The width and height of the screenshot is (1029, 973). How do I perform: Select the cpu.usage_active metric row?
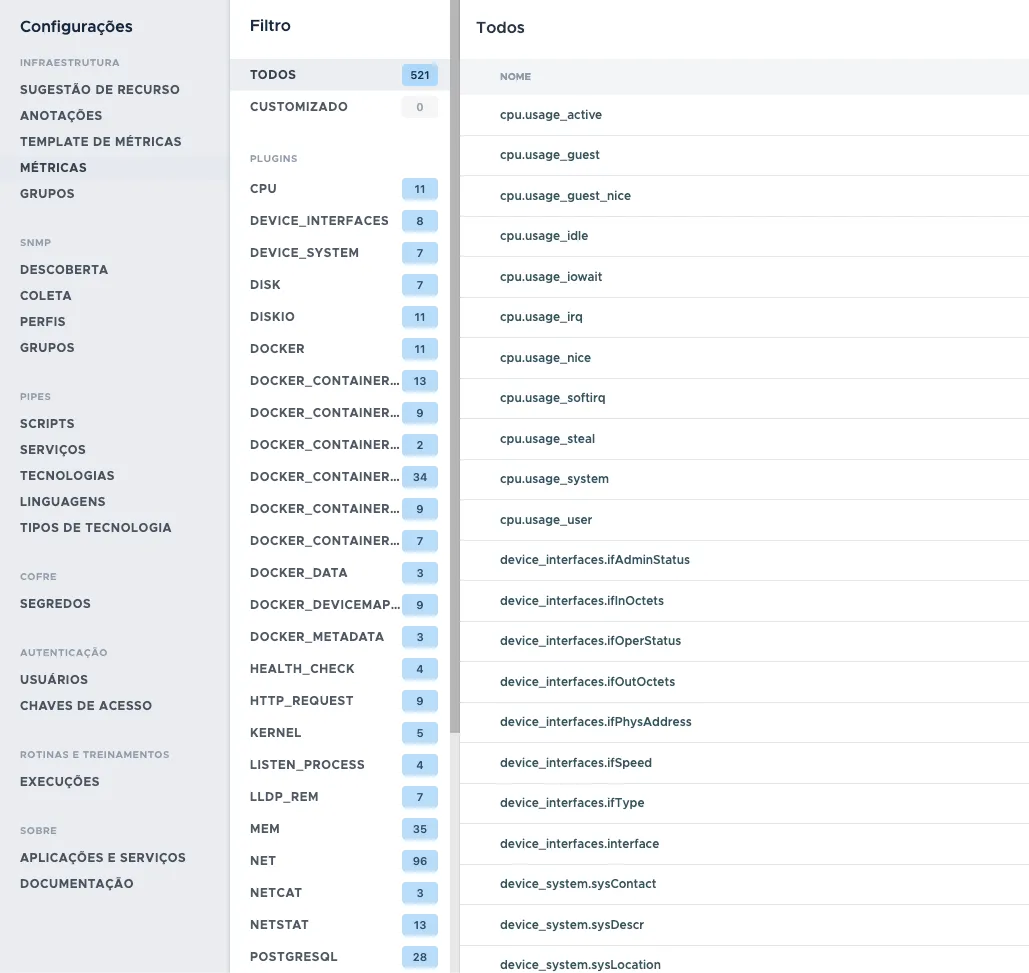[x=744, y=115]
